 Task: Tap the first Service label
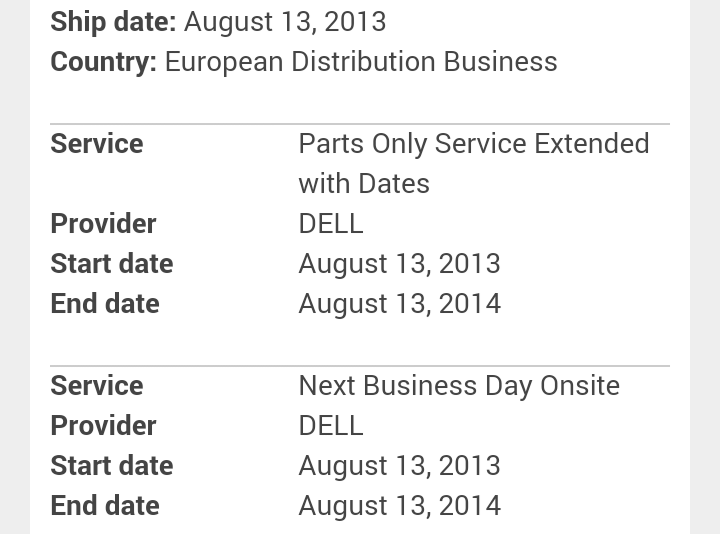point(97,144)
